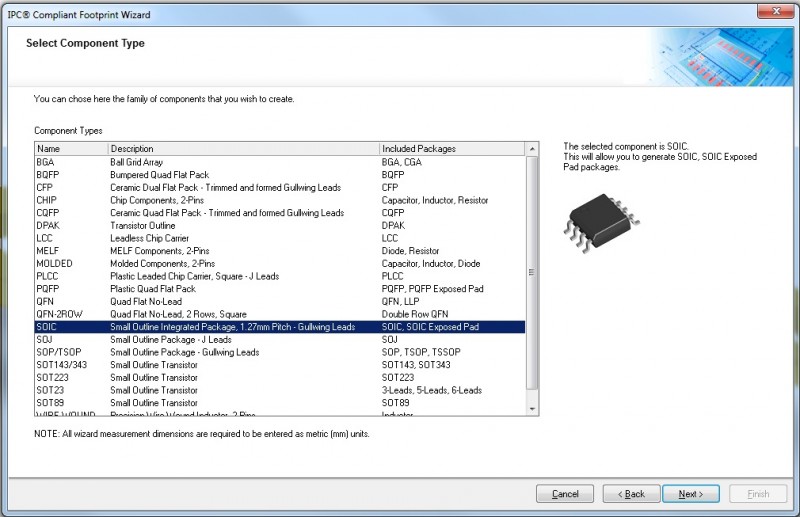This screenshot has width=800, height=517.
Task: Click the Ball Grid Array description
Action: (x=136, y=162)
